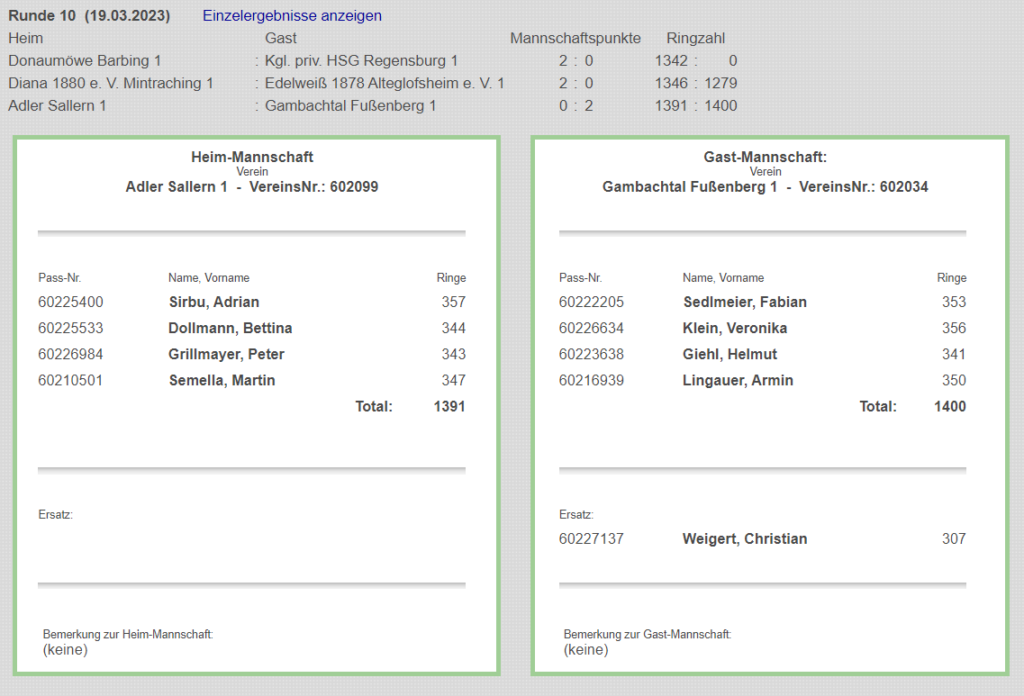Click the Heim-Mannschaft total of 1391
The height and width of the screenshot is (696, 1024).
pyautogui.click(x=449, y=406)
